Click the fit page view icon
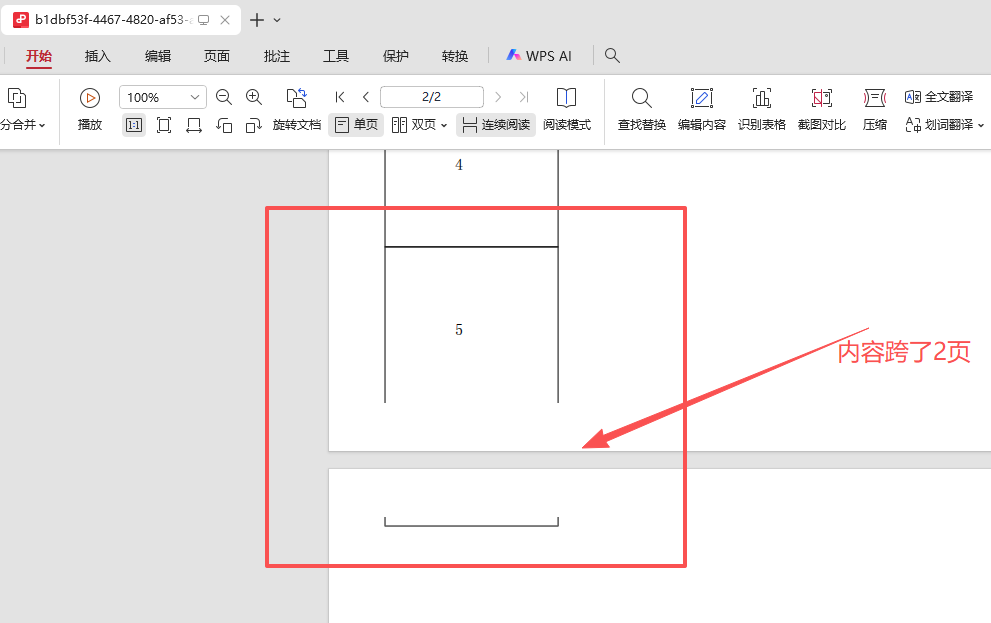 164,125
